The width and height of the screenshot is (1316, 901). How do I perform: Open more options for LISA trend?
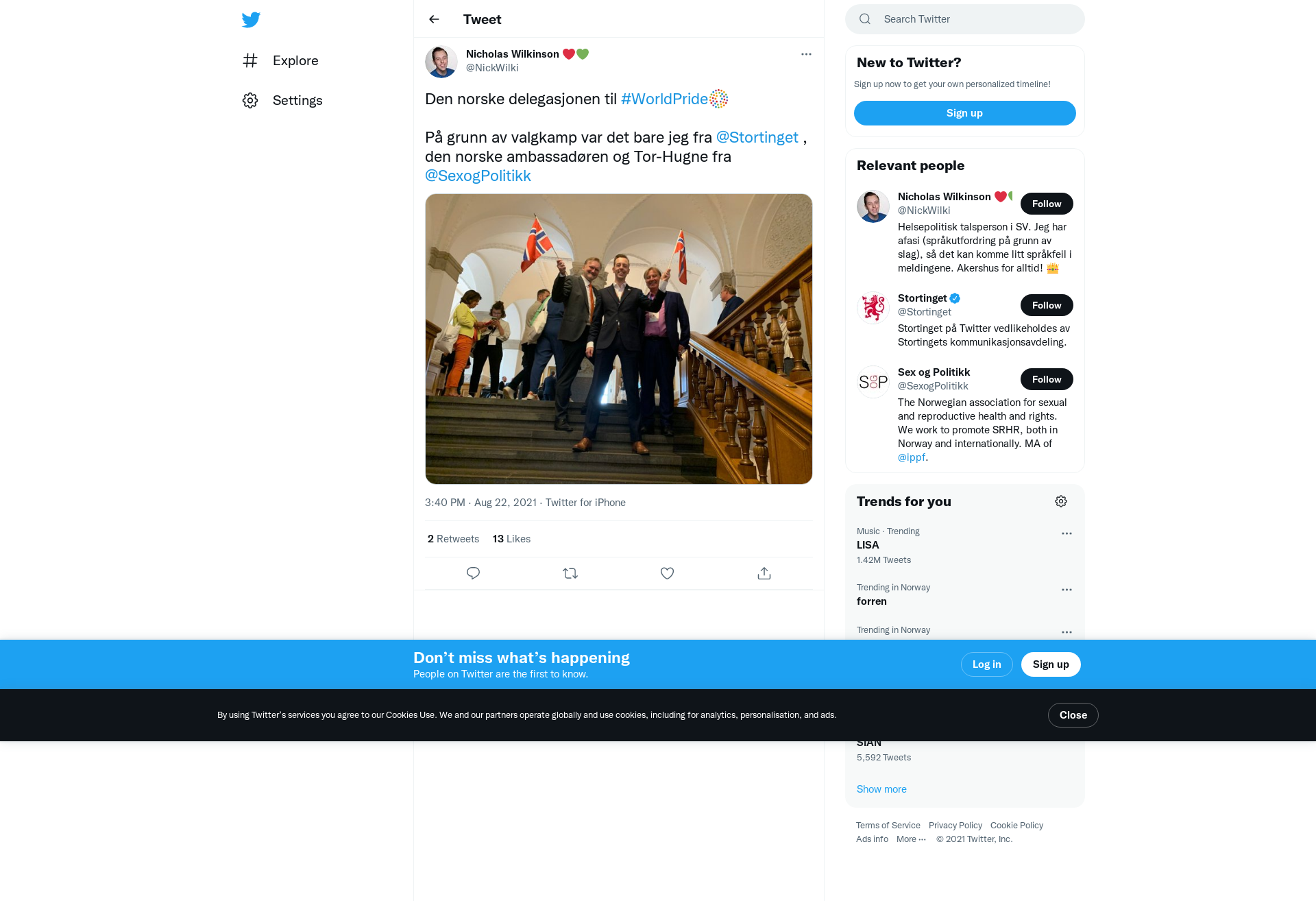click(1067, 533)
